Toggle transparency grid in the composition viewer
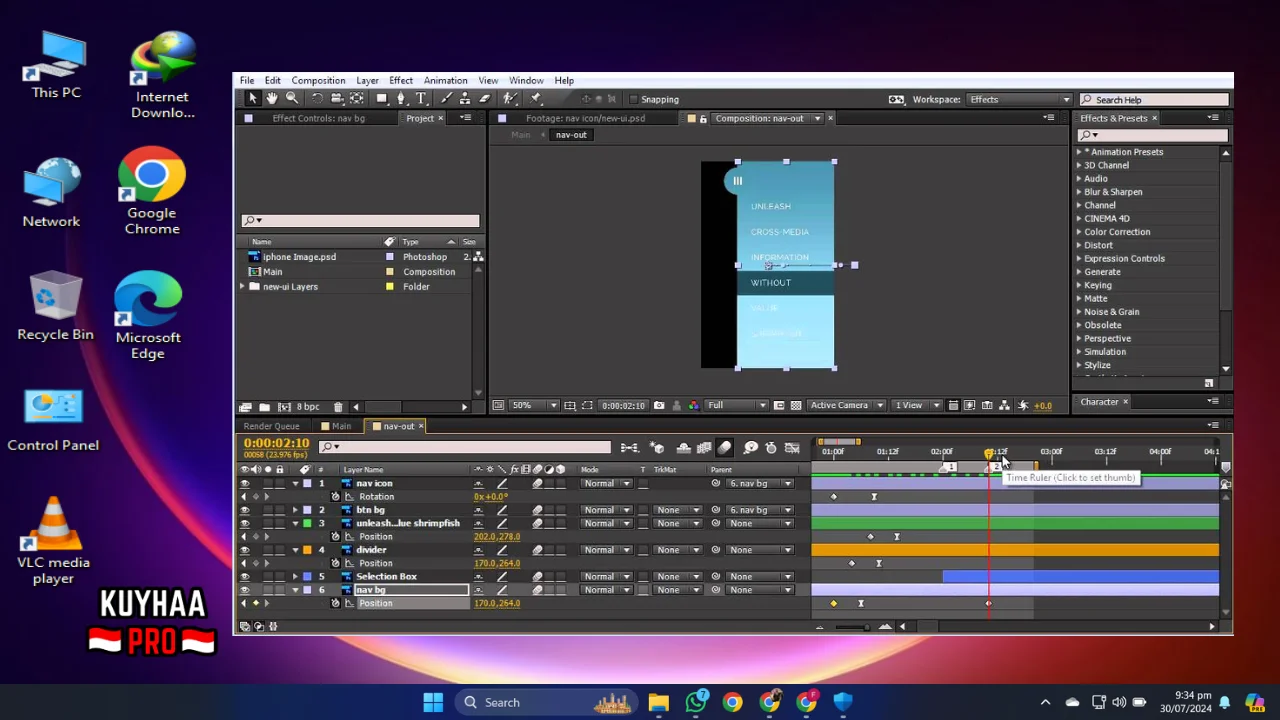Viewport: 1280px width, 720px height. tap(796, 405)
